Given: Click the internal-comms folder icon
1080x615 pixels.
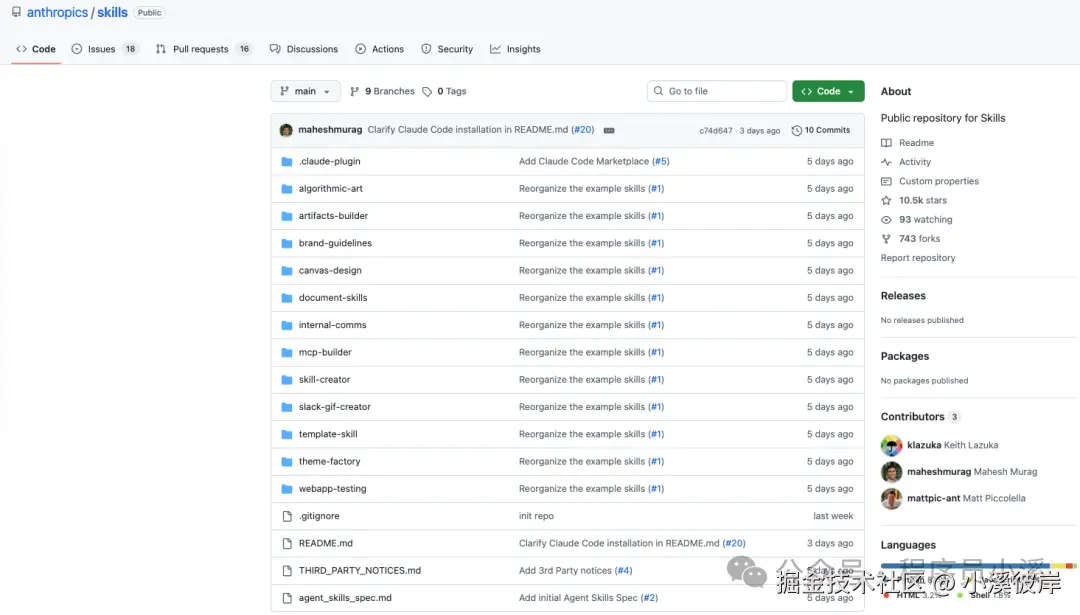Looking at the screenshot, I should pyautogui.click(x=287, y=325).
